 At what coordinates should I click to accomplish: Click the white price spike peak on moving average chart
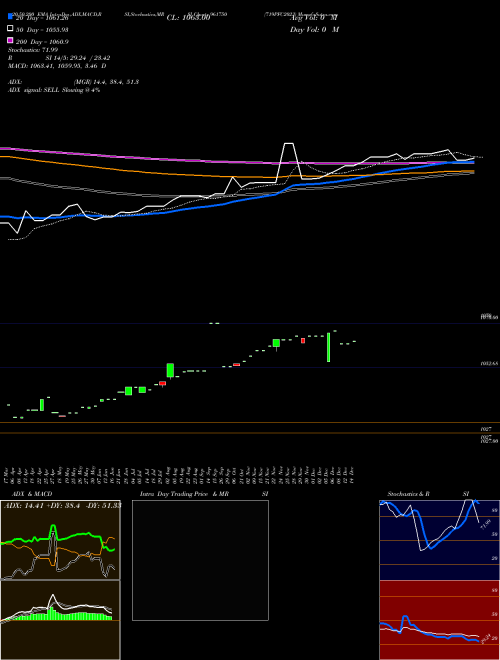(288, 144)
